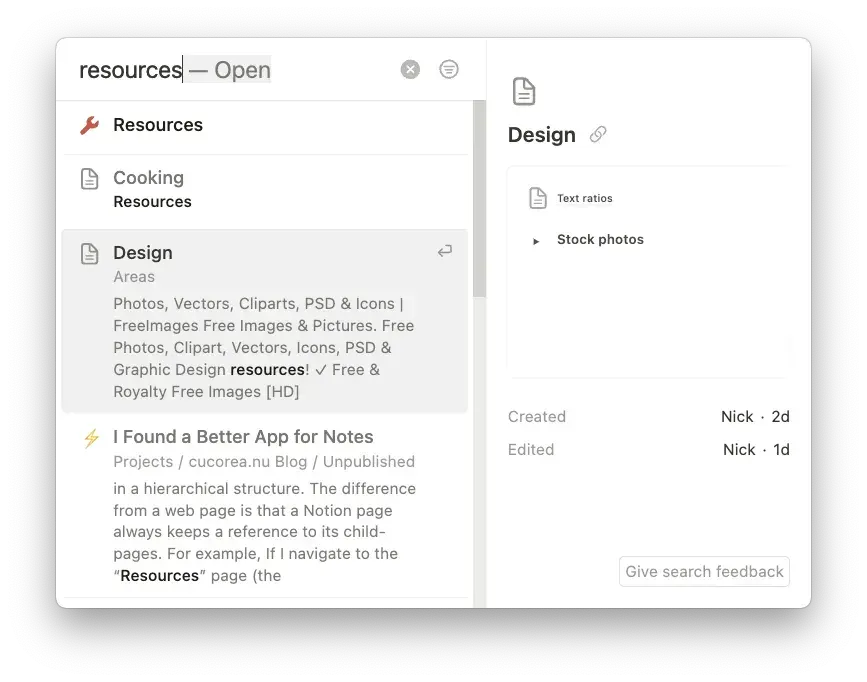Click the page icon next to Cooking
This screenshot has width=867, height=682.
[88, 177]
